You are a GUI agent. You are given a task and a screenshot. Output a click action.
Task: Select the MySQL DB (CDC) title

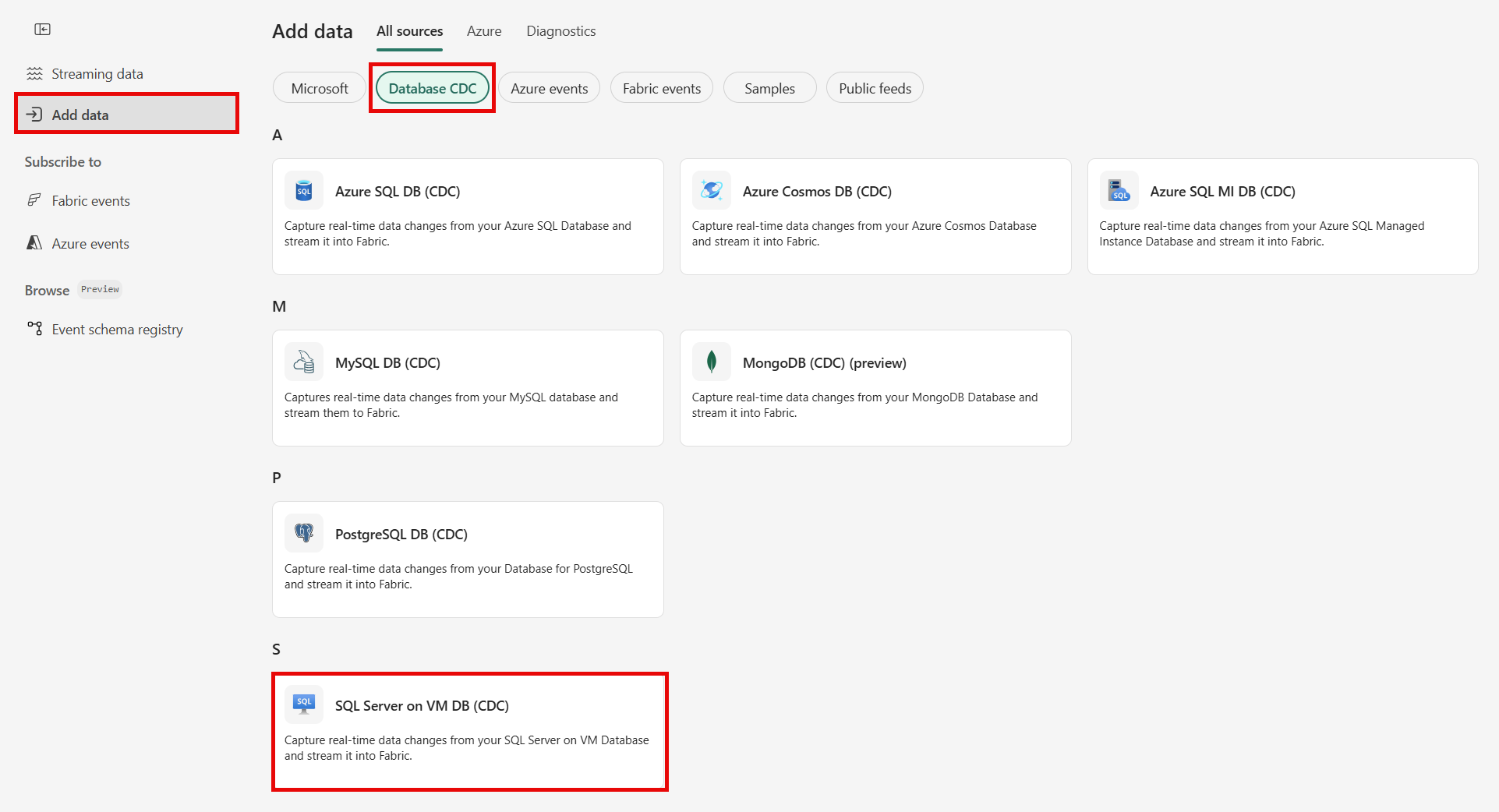coord(387,363)
